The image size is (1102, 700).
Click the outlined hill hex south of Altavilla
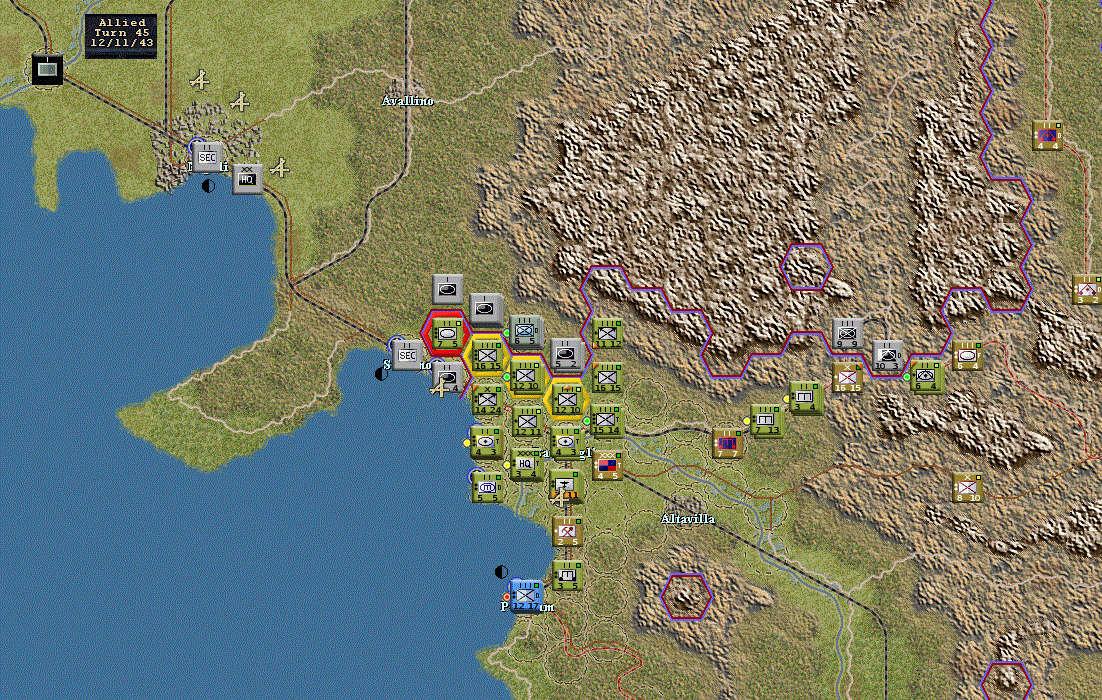click(x=686, y=596)
